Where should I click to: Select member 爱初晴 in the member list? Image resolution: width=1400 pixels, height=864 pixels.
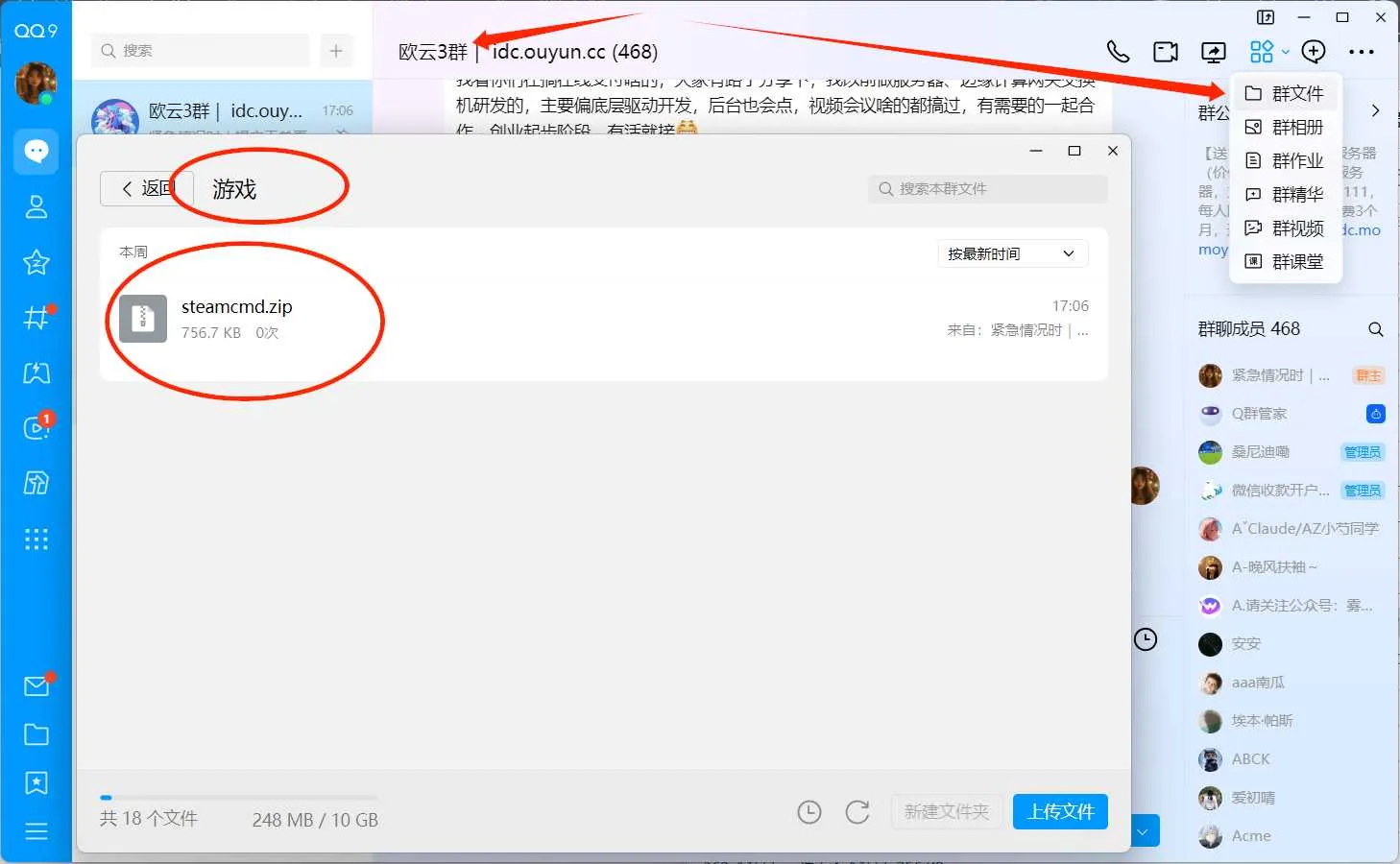point(1291,798)
